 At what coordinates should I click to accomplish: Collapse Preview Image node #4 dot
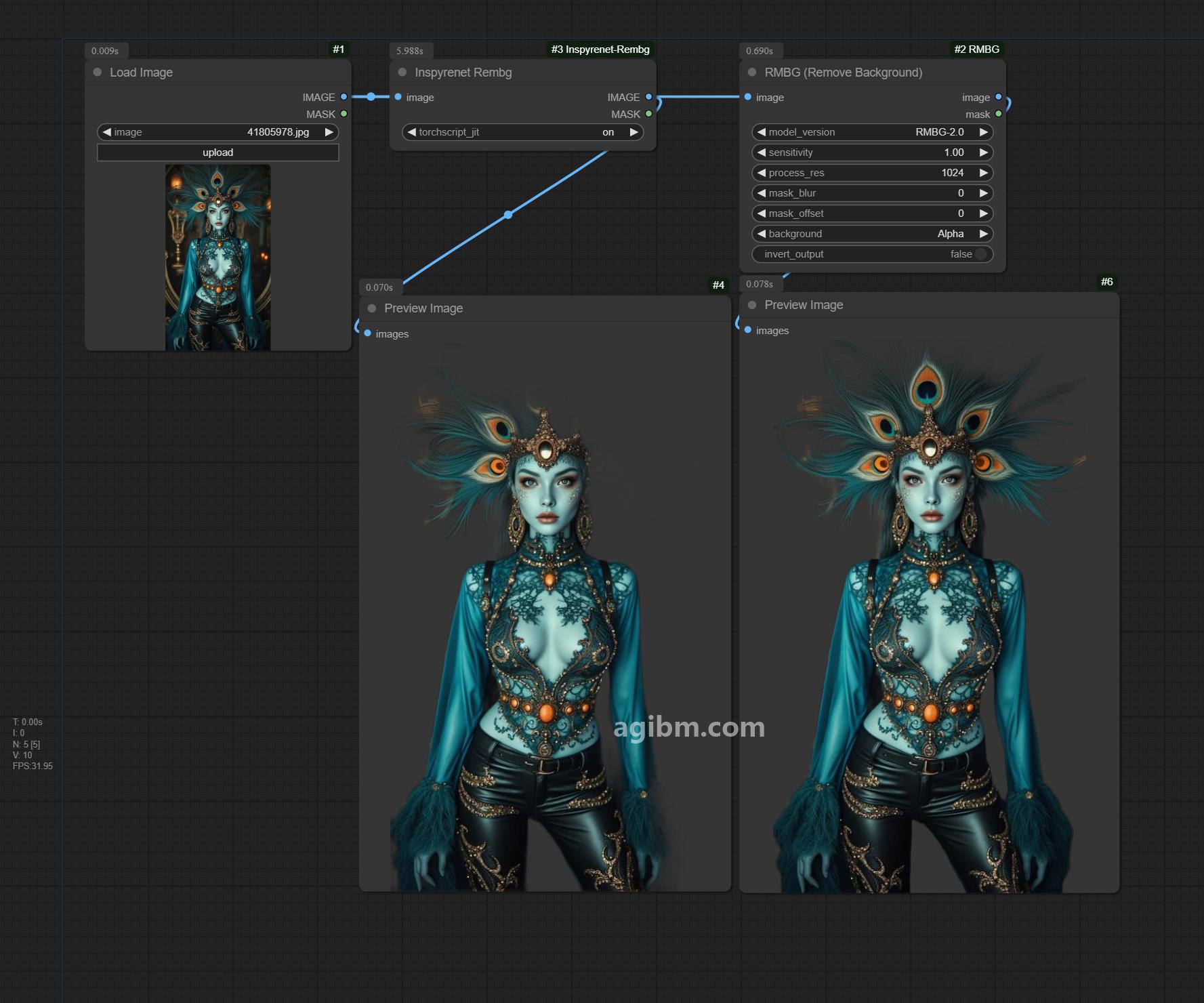pos(372,308)
